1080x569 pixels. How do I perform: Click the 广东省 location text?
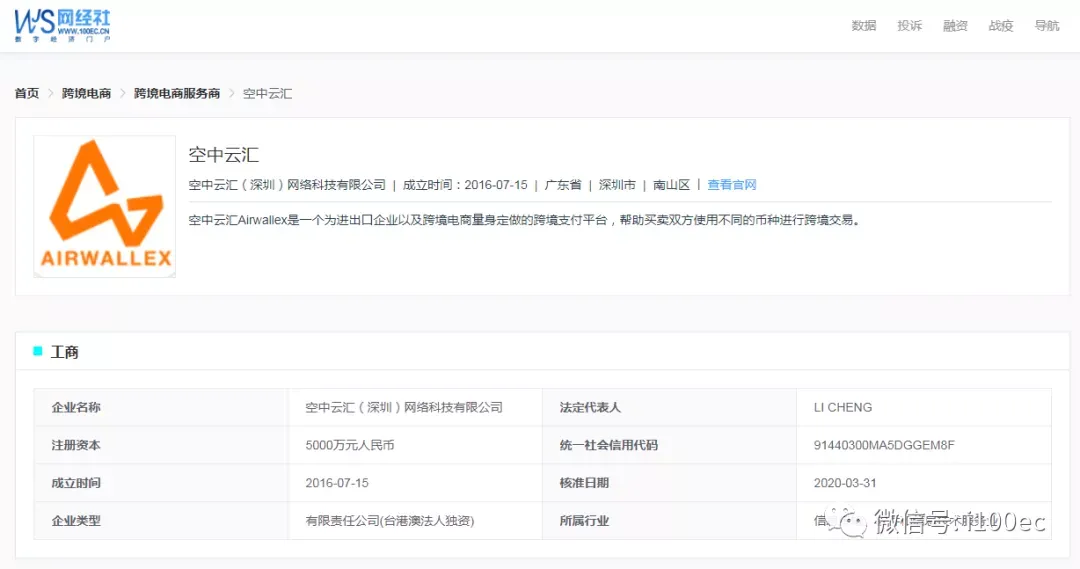point(563,185)
